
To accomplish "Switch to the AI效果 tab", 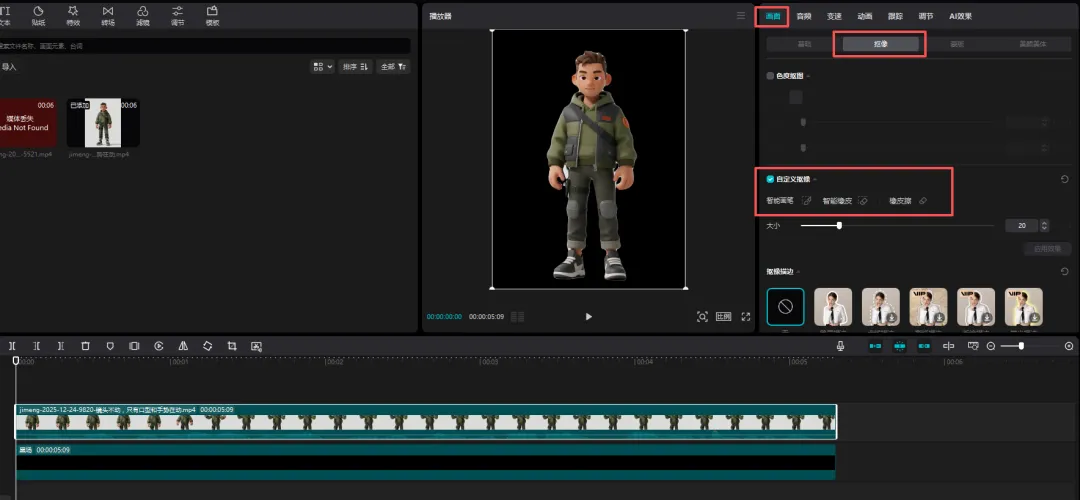I will pyautogui.click(x=960, y=16).
